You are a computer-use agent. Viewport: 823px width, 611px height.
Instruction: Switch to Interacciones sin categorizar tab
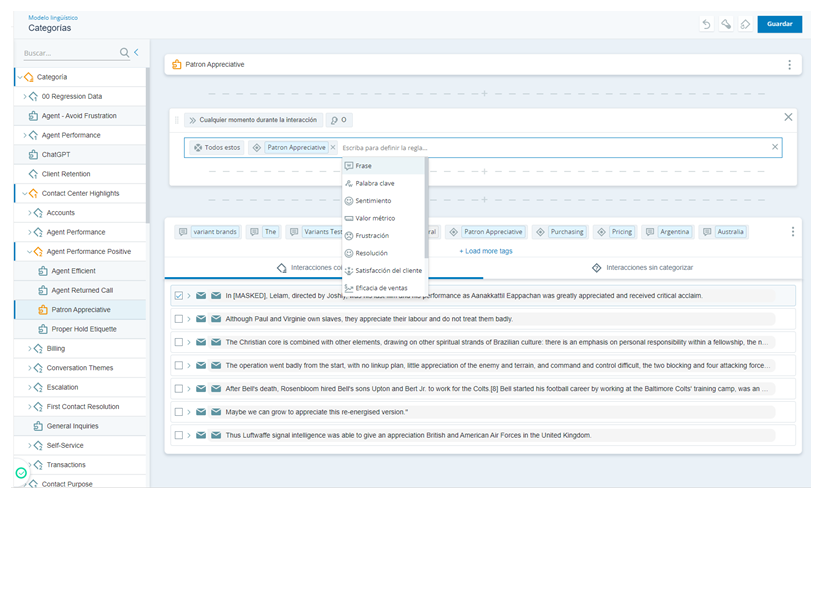[642, 268]
